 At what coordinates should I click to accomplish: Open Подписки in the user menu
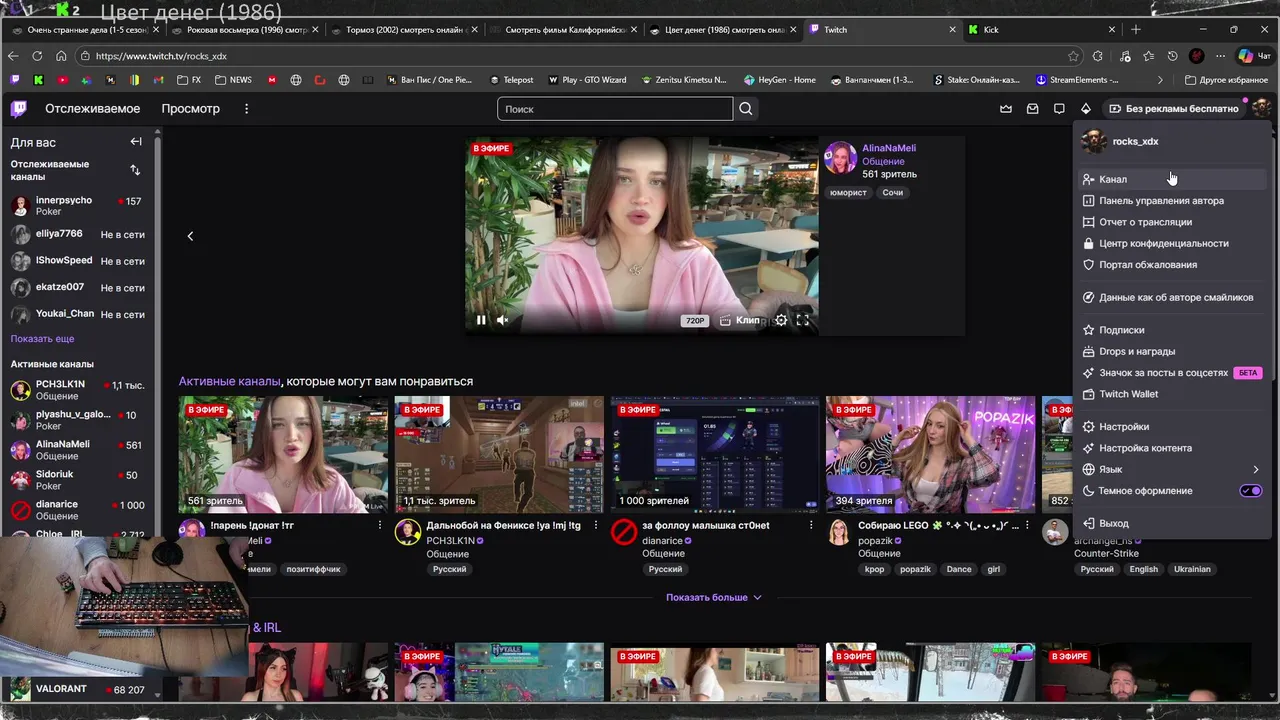click(x=1171, y=330)
